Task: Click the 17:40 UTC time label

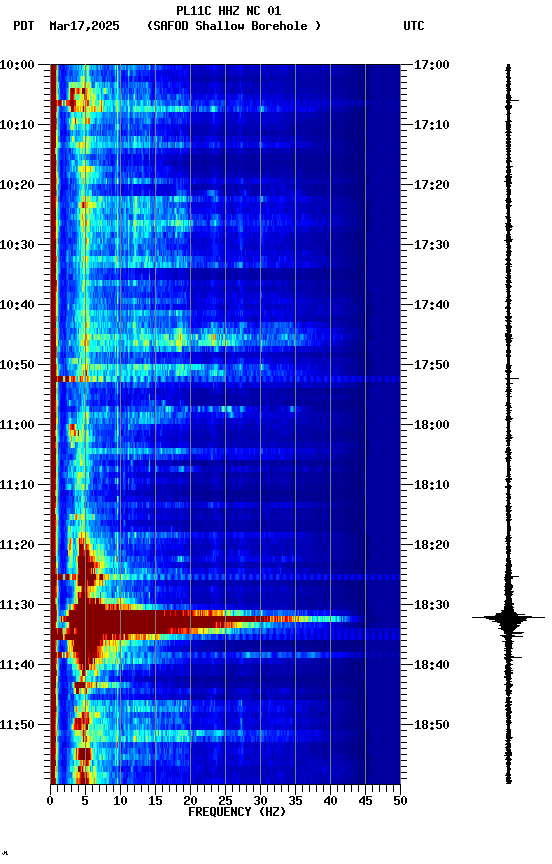Action: pyautogui.click(x=432, y=305)
